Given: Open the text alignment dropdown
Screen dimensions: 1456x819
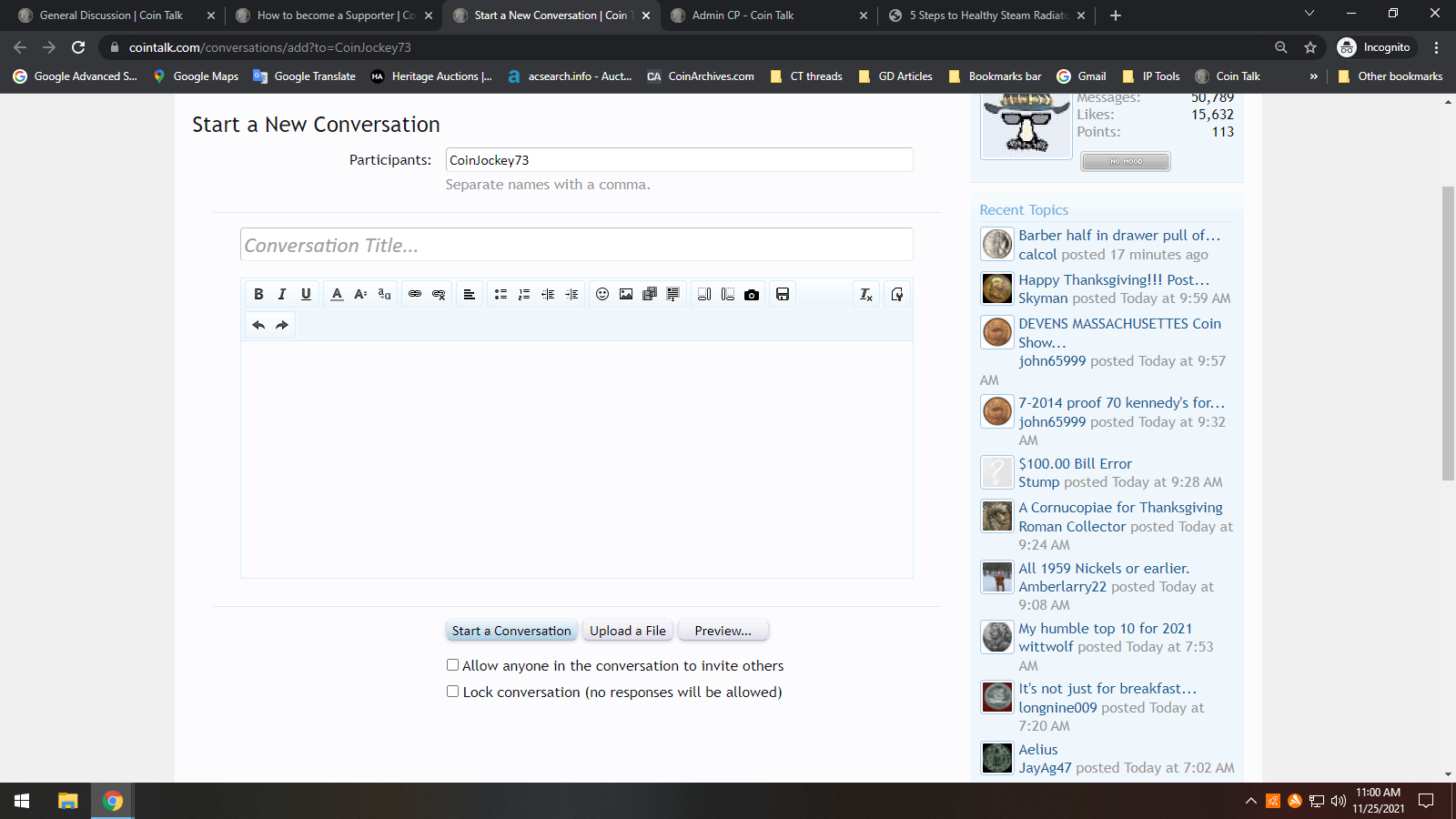Looking at the screenshot, I should tap(470, 294).
